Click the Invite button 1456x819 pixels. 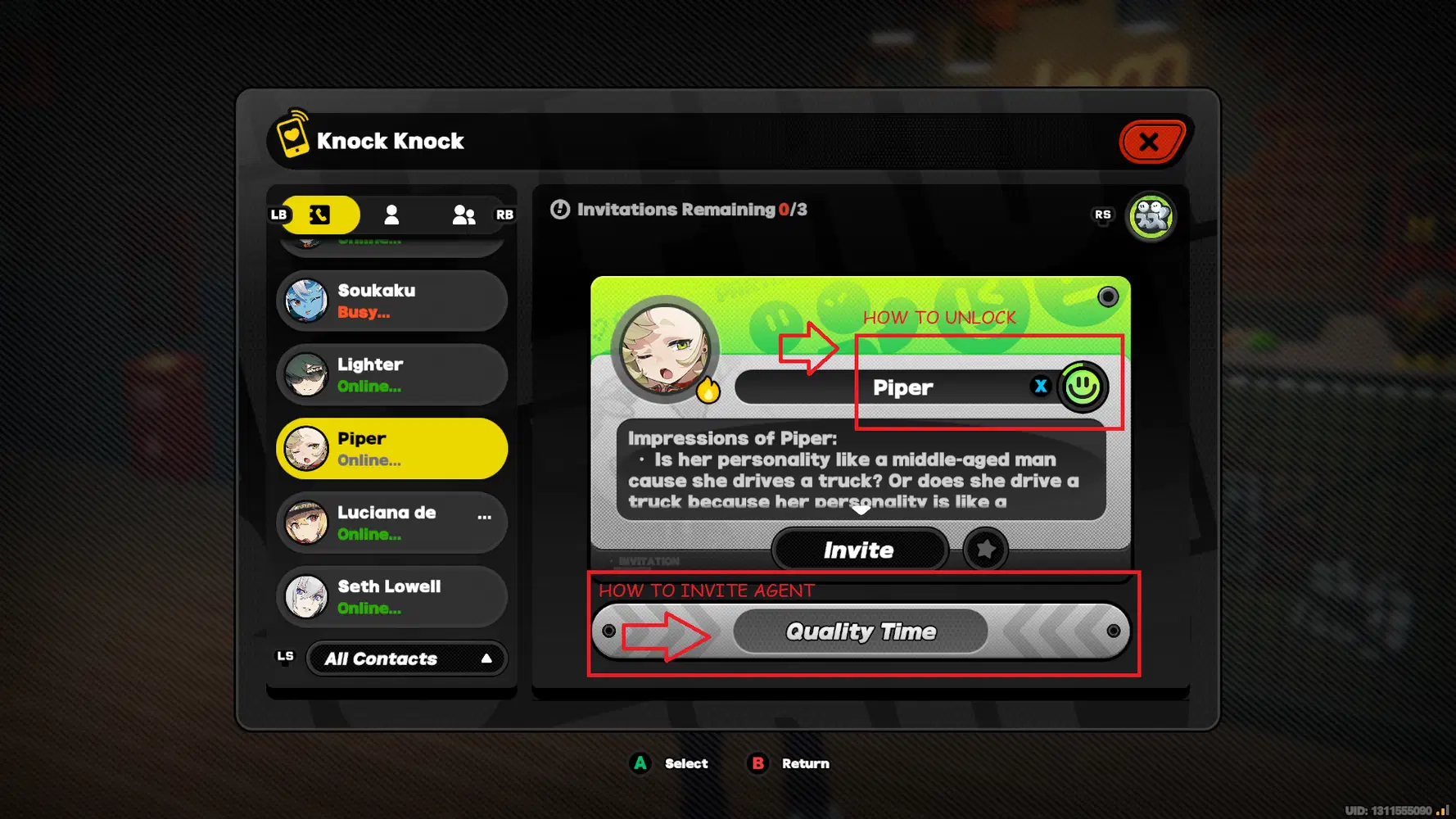859,550
